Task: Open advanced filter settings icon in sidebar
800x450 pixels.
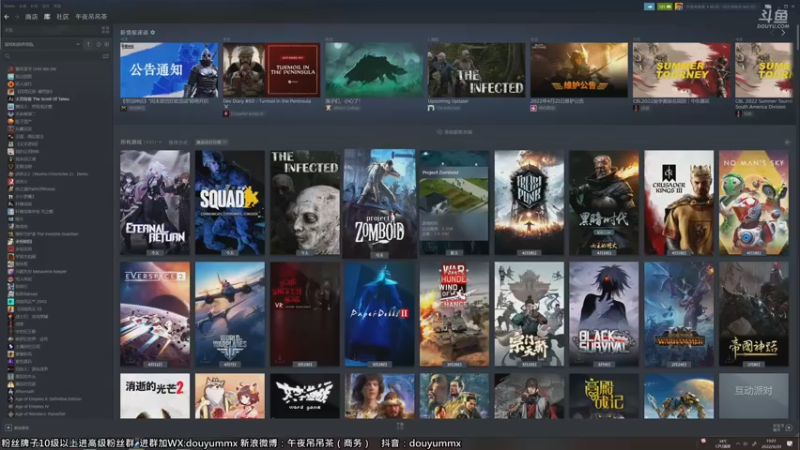Action: [x=106, y=56]
